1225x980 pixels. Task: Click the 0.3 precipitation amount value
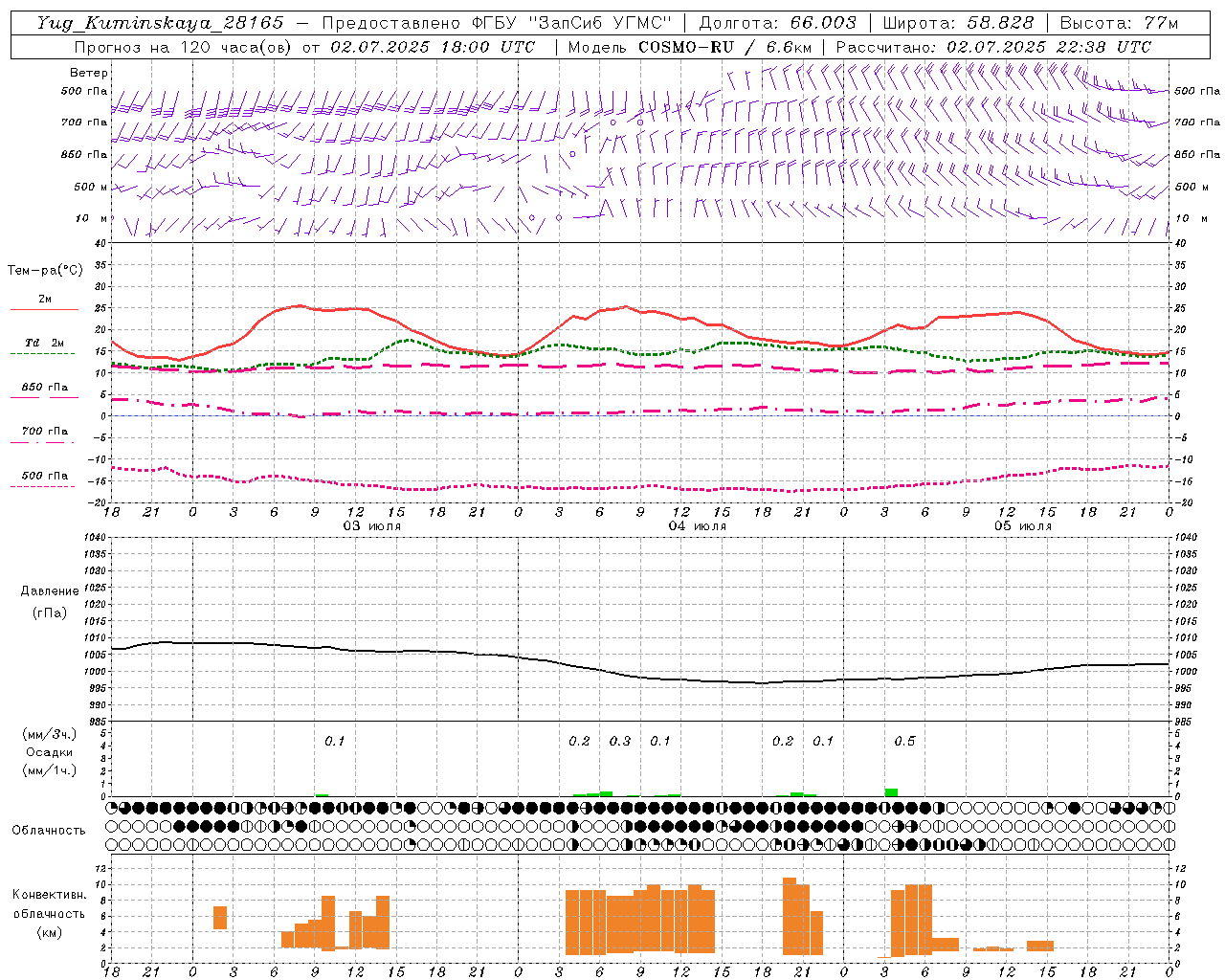pos(620,741)
